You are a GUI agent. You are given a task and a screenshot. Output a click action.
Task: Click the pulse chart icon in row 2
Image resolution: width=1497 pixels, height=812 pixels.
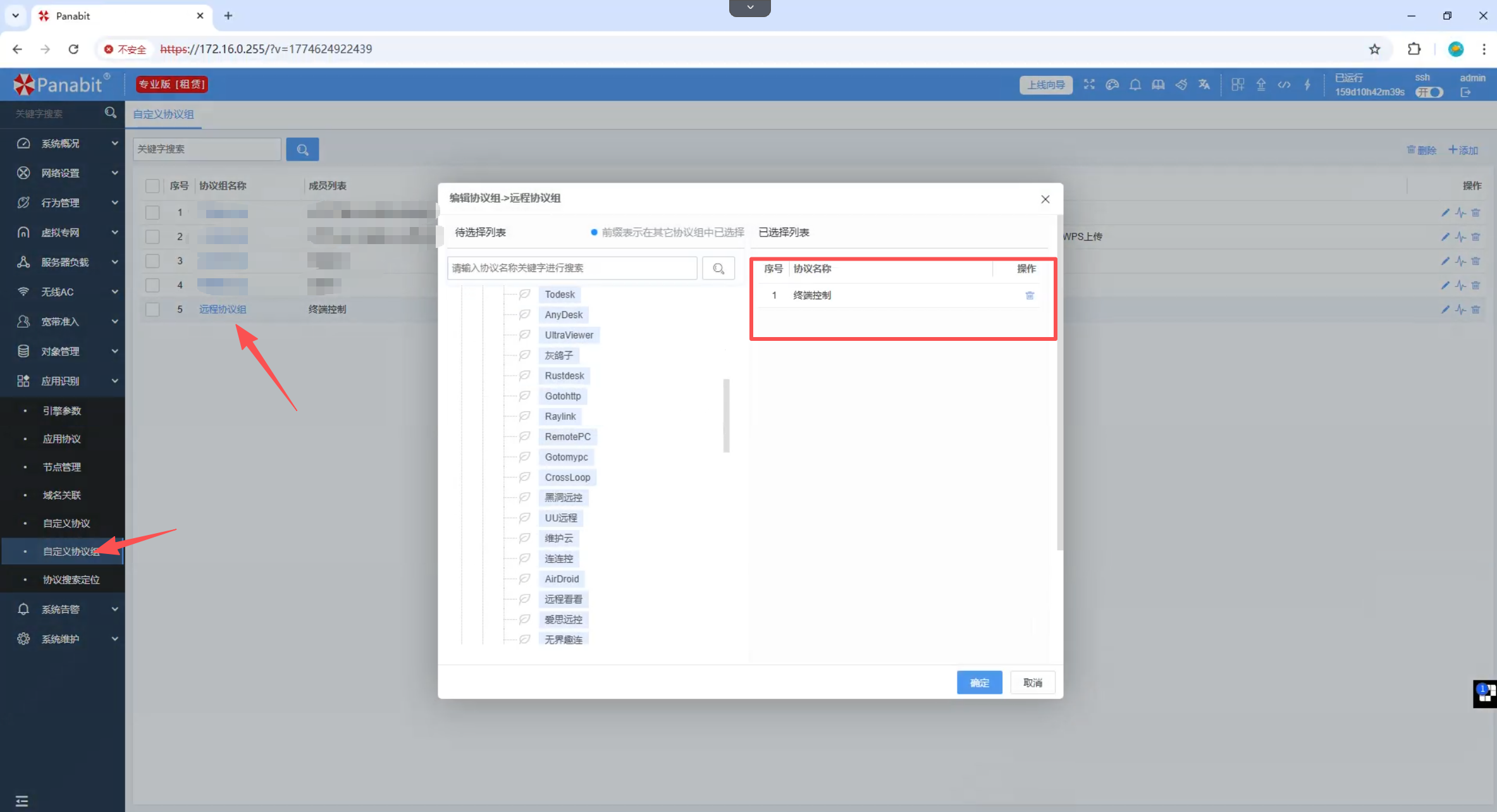point(1460,237)
